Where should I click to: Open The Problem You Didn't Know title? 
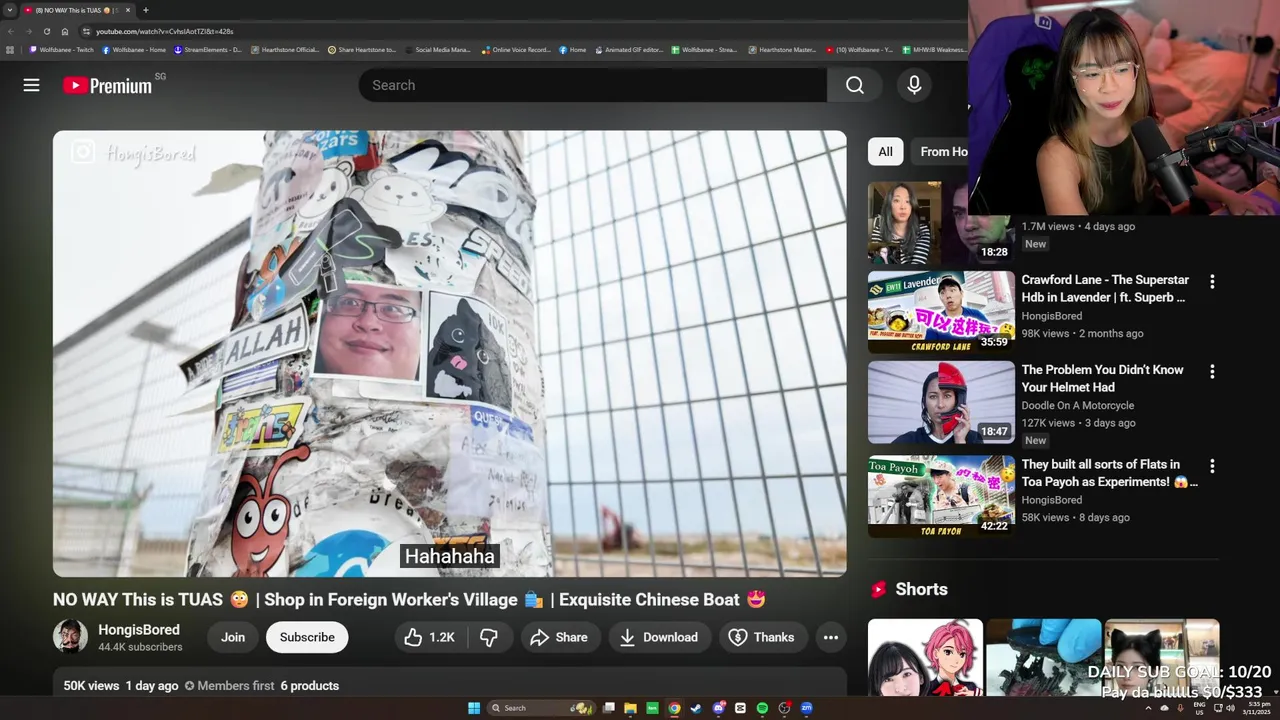[x=1102, y=378]
